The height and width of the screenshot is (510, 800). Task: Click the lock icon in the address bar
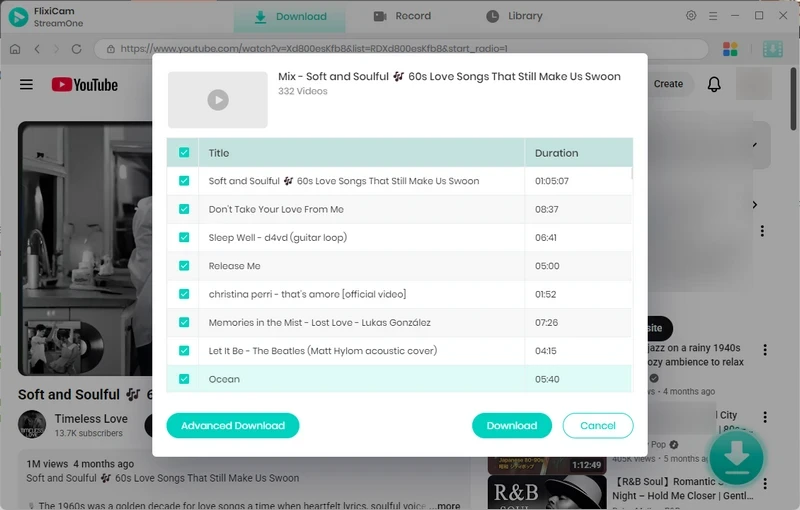pyautogui.click(x=111, y=49)
